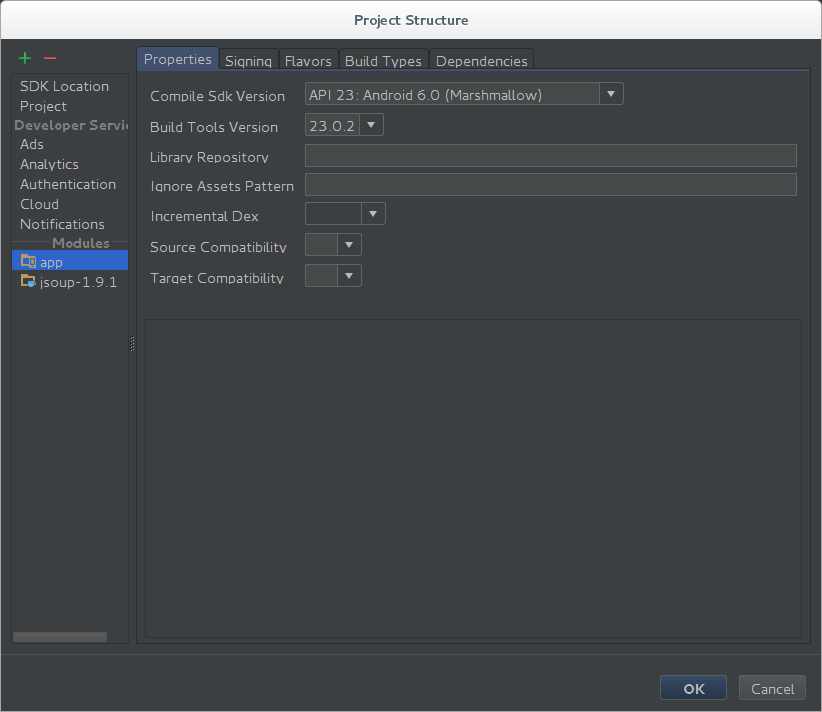Click the Developer Services section header
The width and height of the screenshot is (822, 712).
click(71, 125)
